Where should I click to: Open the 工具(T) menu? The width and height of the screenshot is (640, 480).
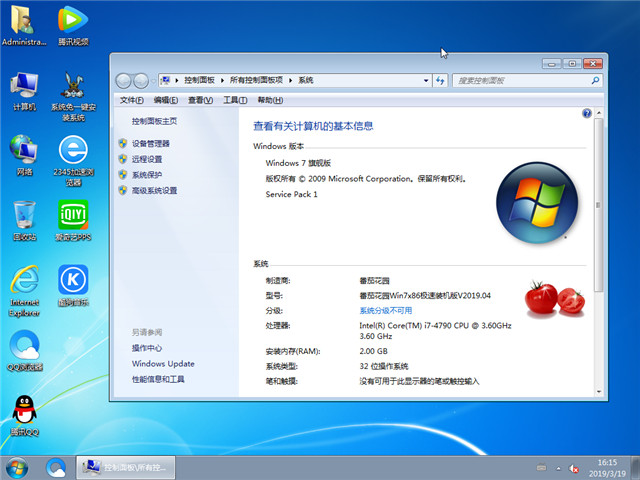(x=235, y=100)
